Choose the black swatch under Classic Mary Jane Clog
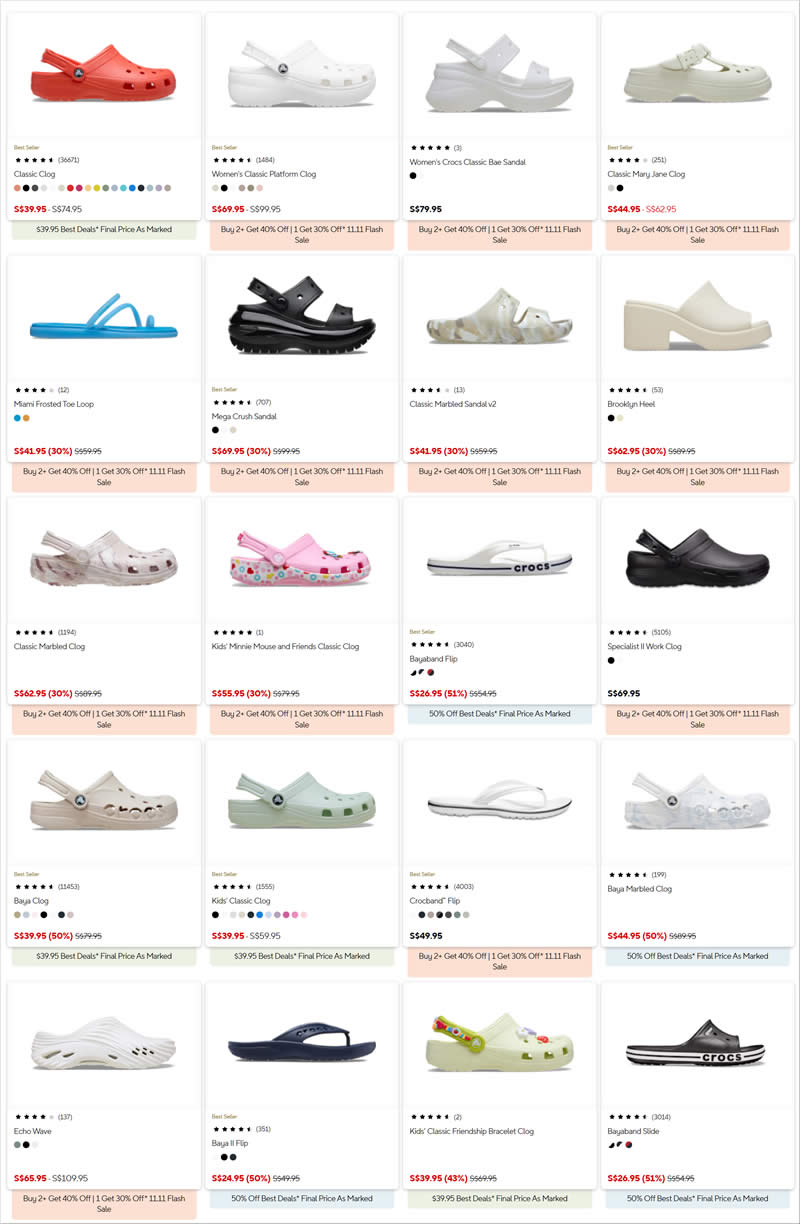 point(620,187)
